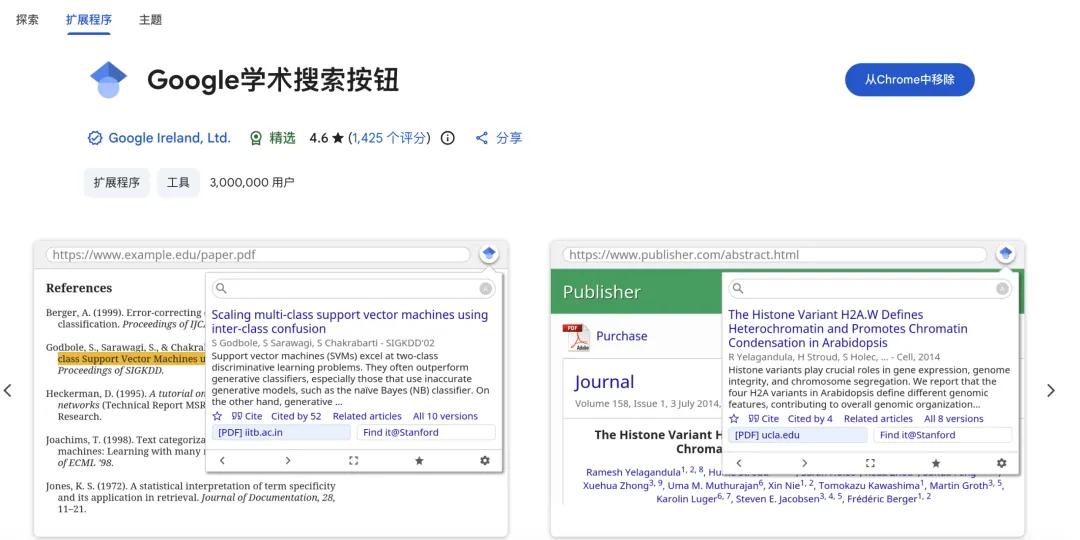Click Scholar button icon in second screenshot

pos(1006,254)
